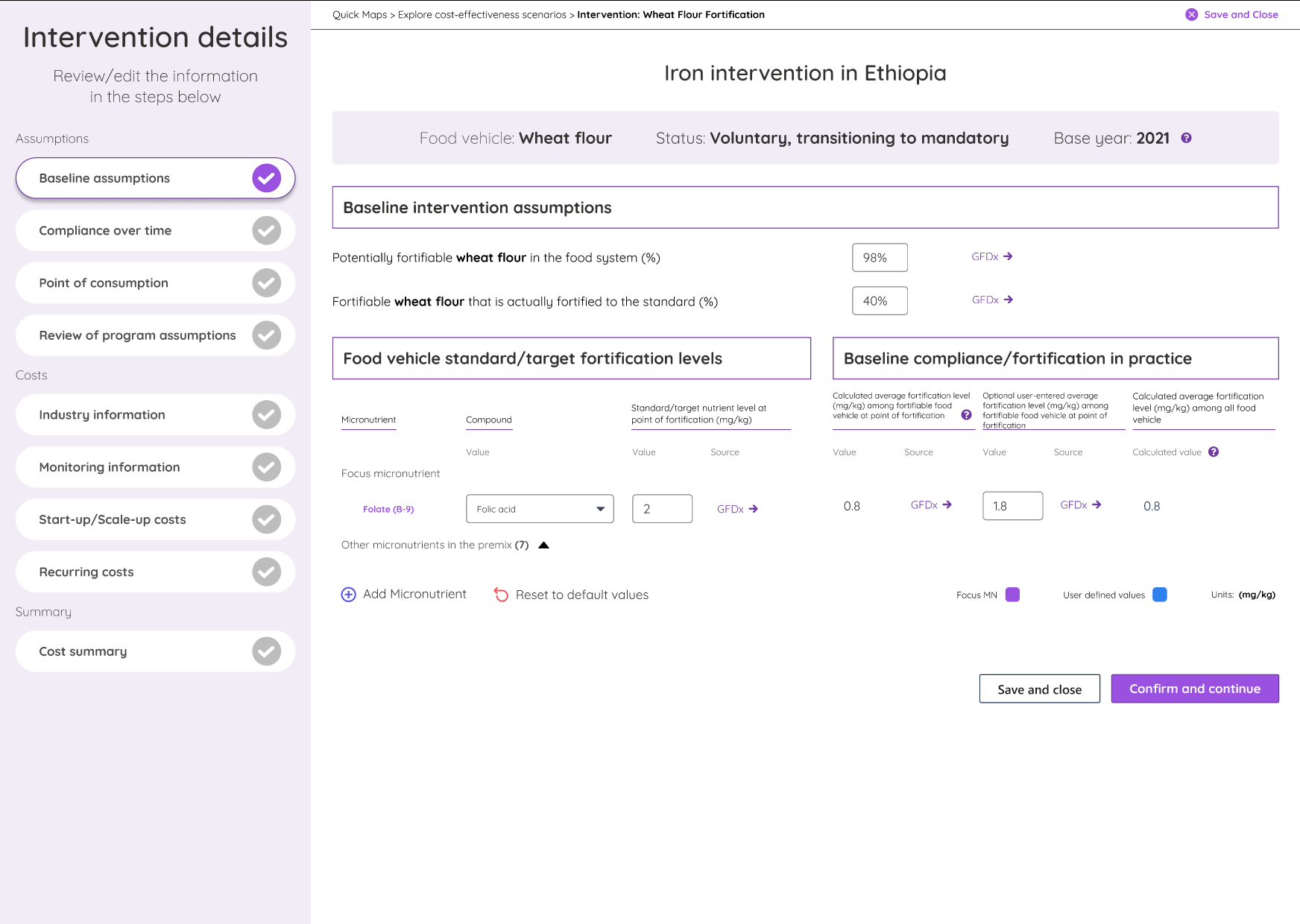1300x924 pixels.
Task: Open the calculated fortification level help icon
Action: point(967,415)
